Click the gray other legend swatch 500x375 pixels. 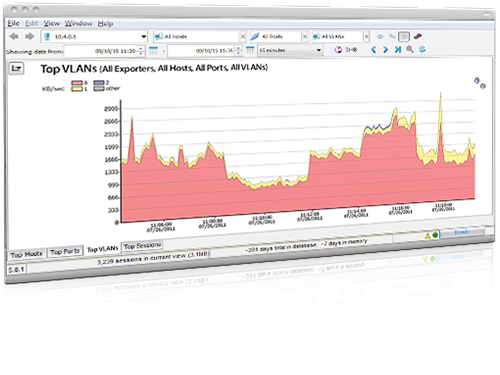[99, 88]
